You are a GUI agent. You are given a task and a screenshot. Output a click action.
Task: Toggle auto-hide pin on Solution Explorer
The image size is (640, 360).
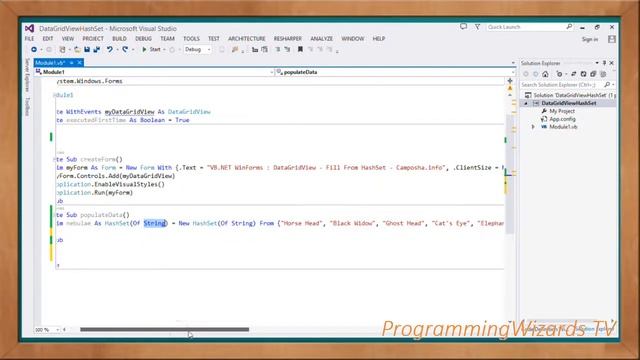[x=604, y=63]
